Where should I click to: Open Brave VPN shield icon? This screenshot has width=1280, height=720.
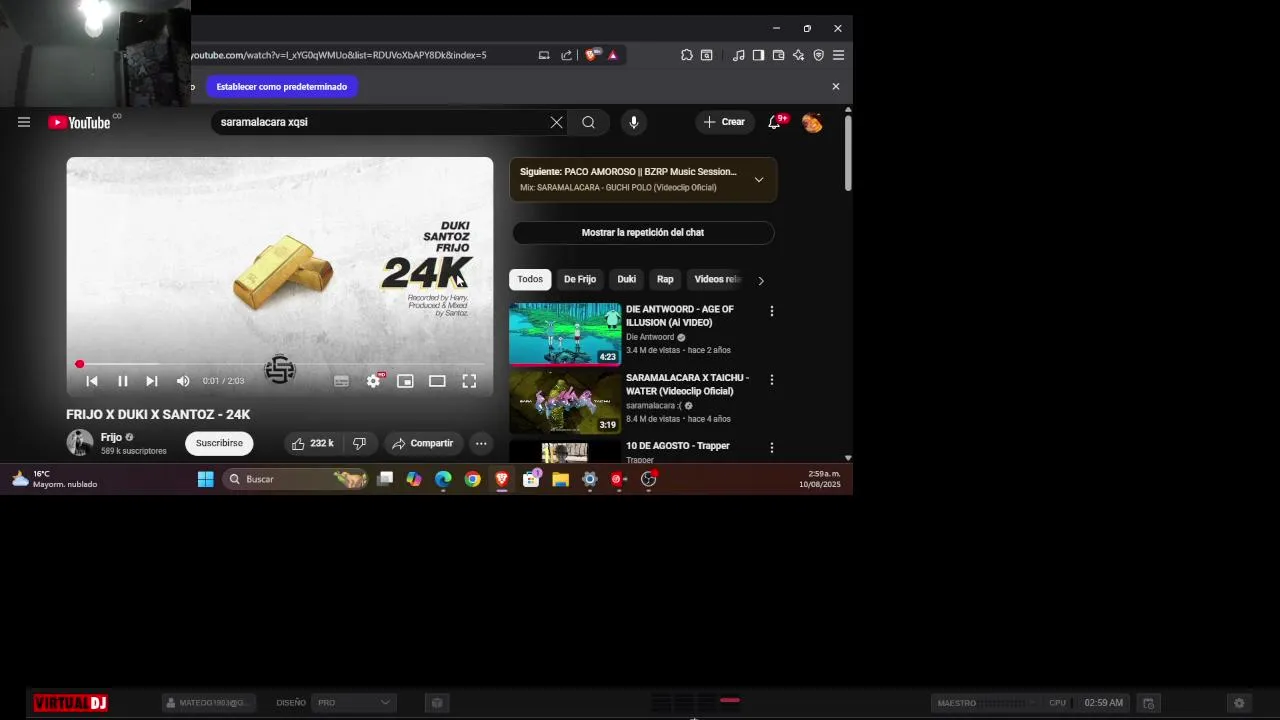(818, 55)
